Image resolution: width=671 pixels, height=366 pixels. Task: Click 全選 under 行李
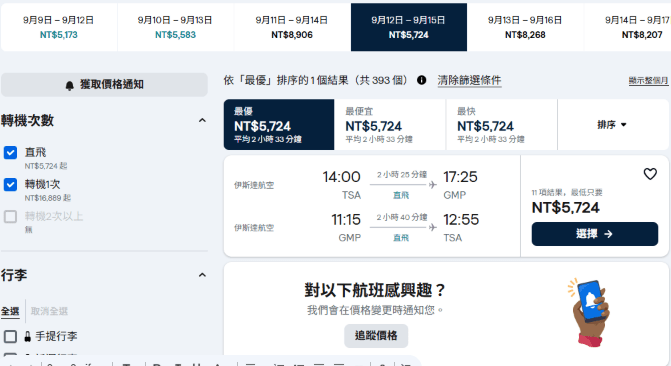pos(10,311)
